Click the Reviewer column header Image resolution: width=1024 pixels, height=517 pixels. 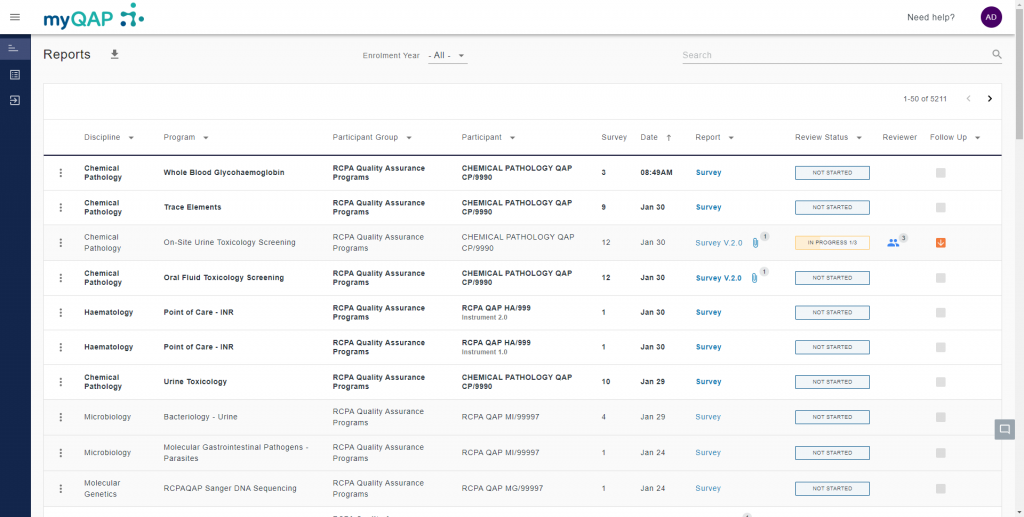pos(899,138)
